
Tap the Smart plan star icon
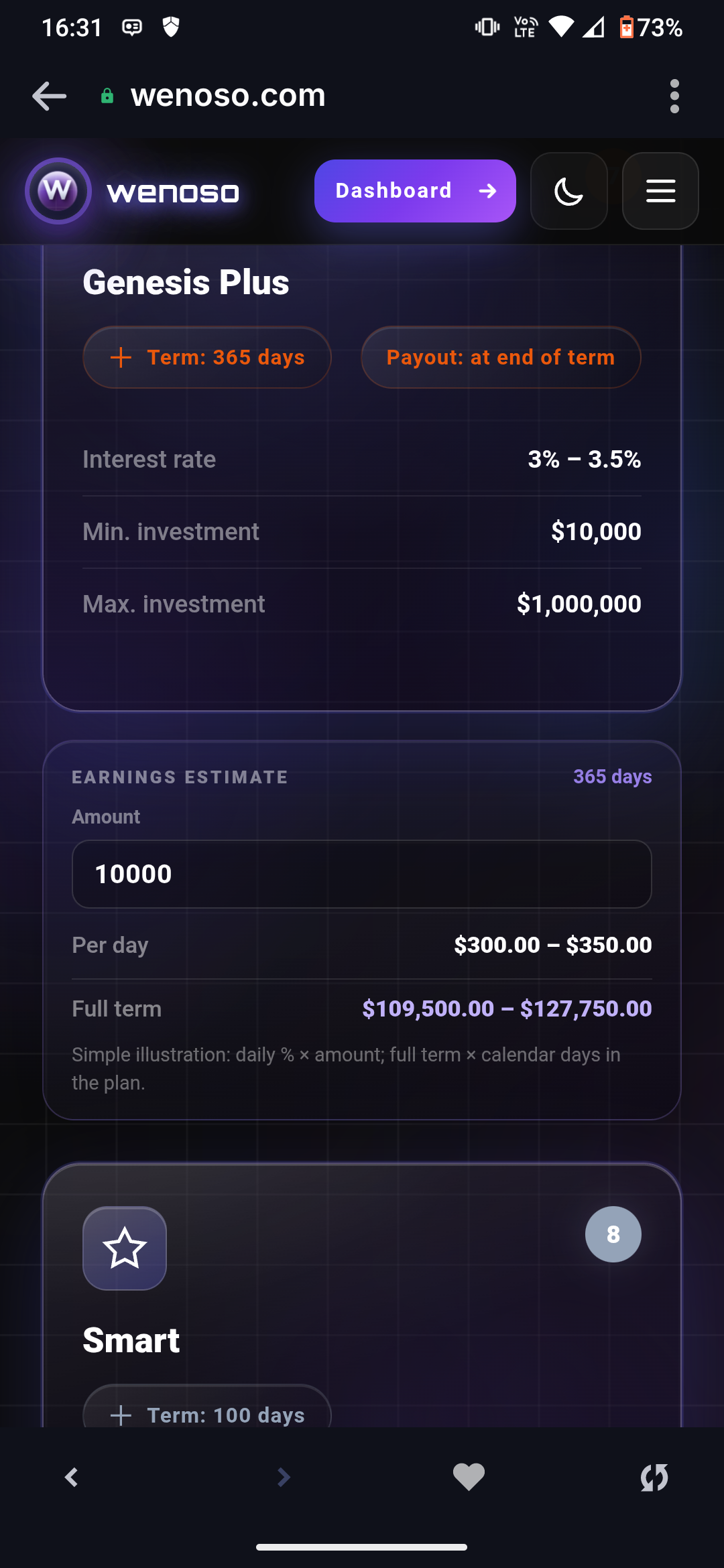[125, 1248]
